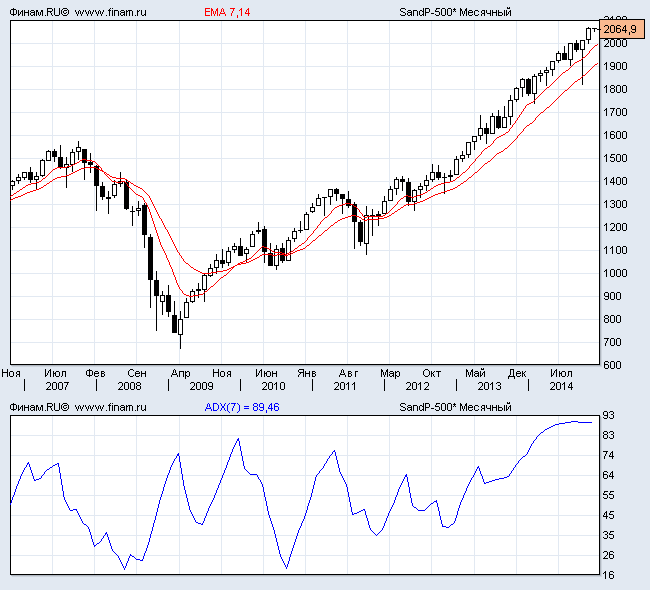The width and height of the screenshot is (650, 590).
Task: Click the red EMA 7,14 indicator label
Action: (x=227, y=13)
